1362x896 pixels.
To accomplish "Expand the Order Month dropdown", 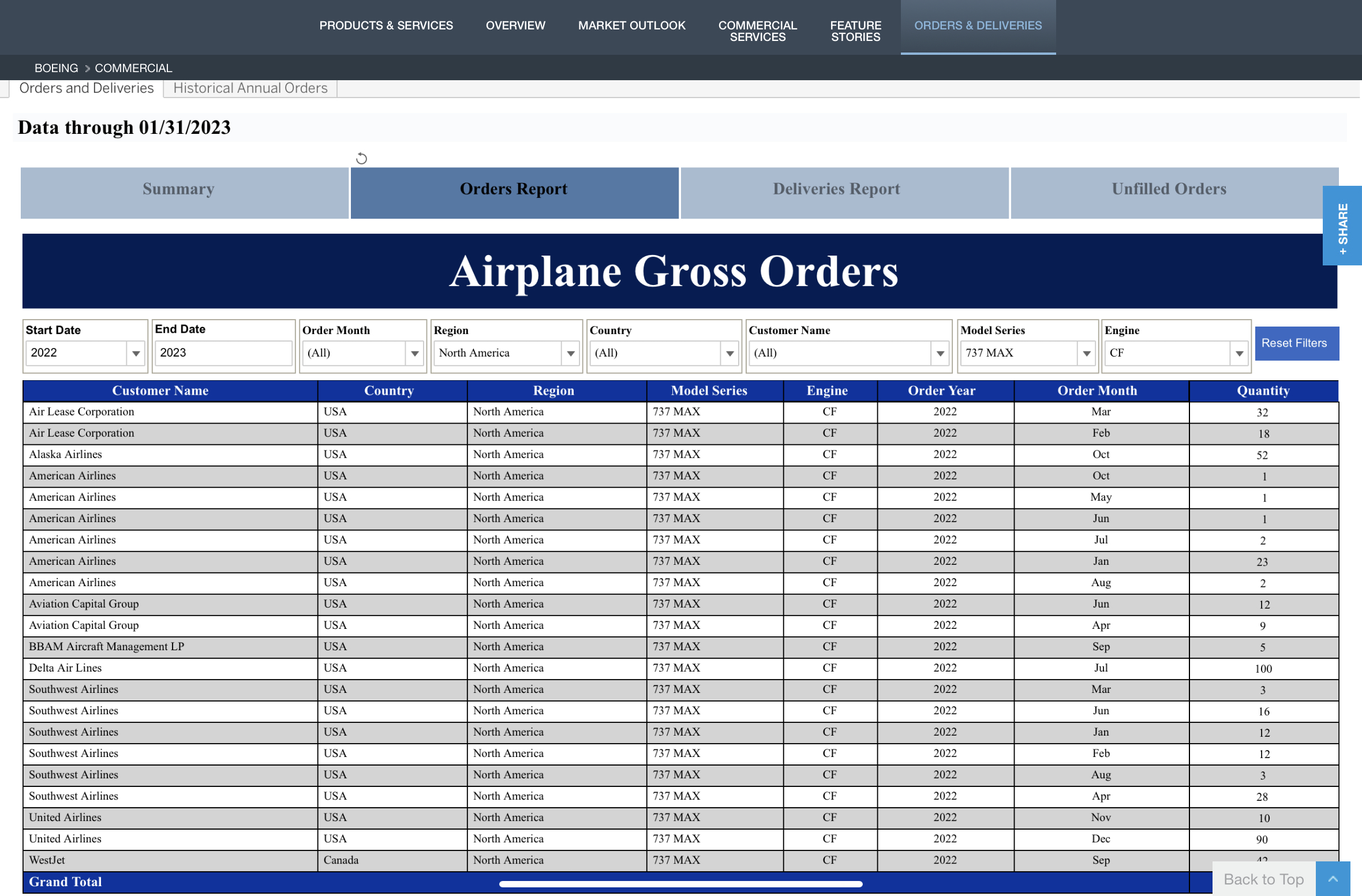I will (x=414, y=353).
